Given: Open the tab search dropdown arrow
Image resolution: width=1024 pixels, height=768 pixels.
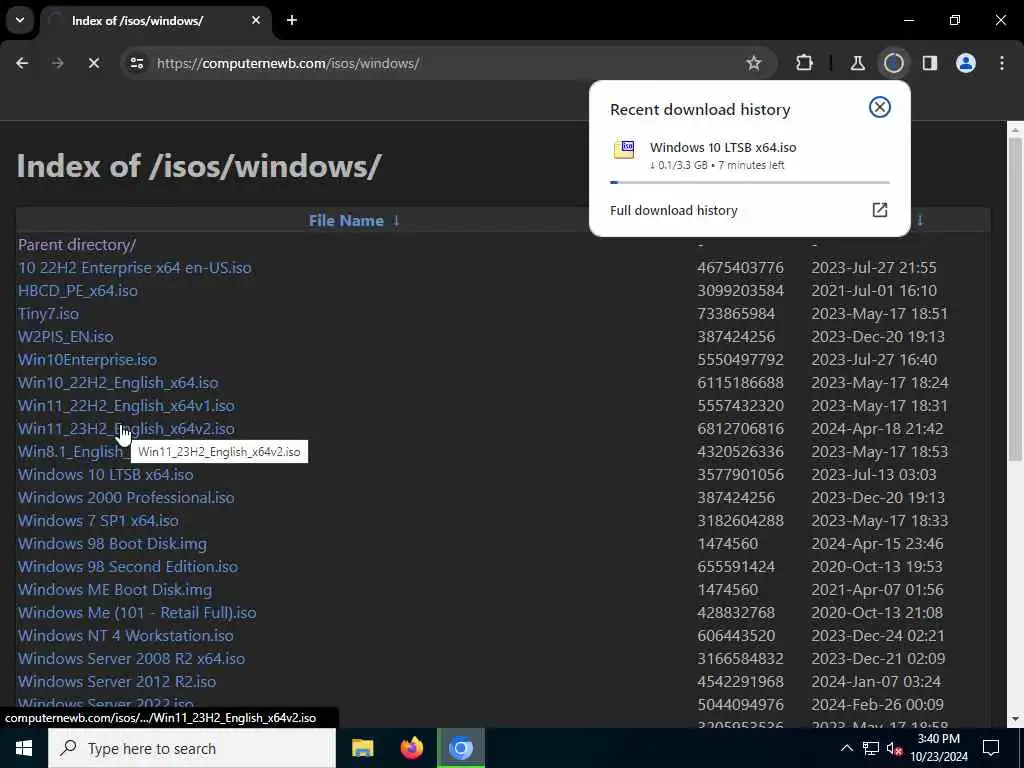Looking at the screenshot, I should [x=20, y=20].
